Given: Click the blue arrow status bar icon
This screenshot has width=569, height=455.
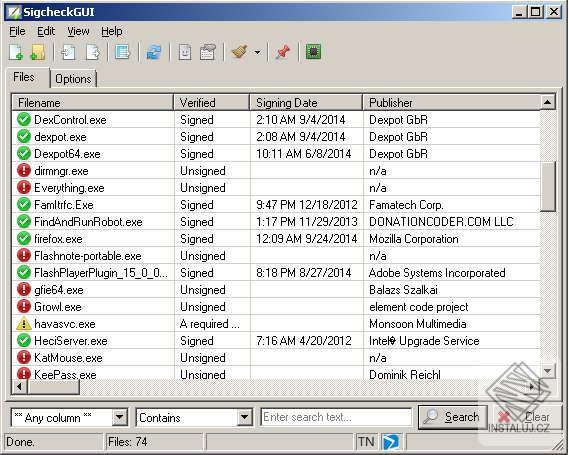Looking at the screenshot, I should (x=390, y=442).
